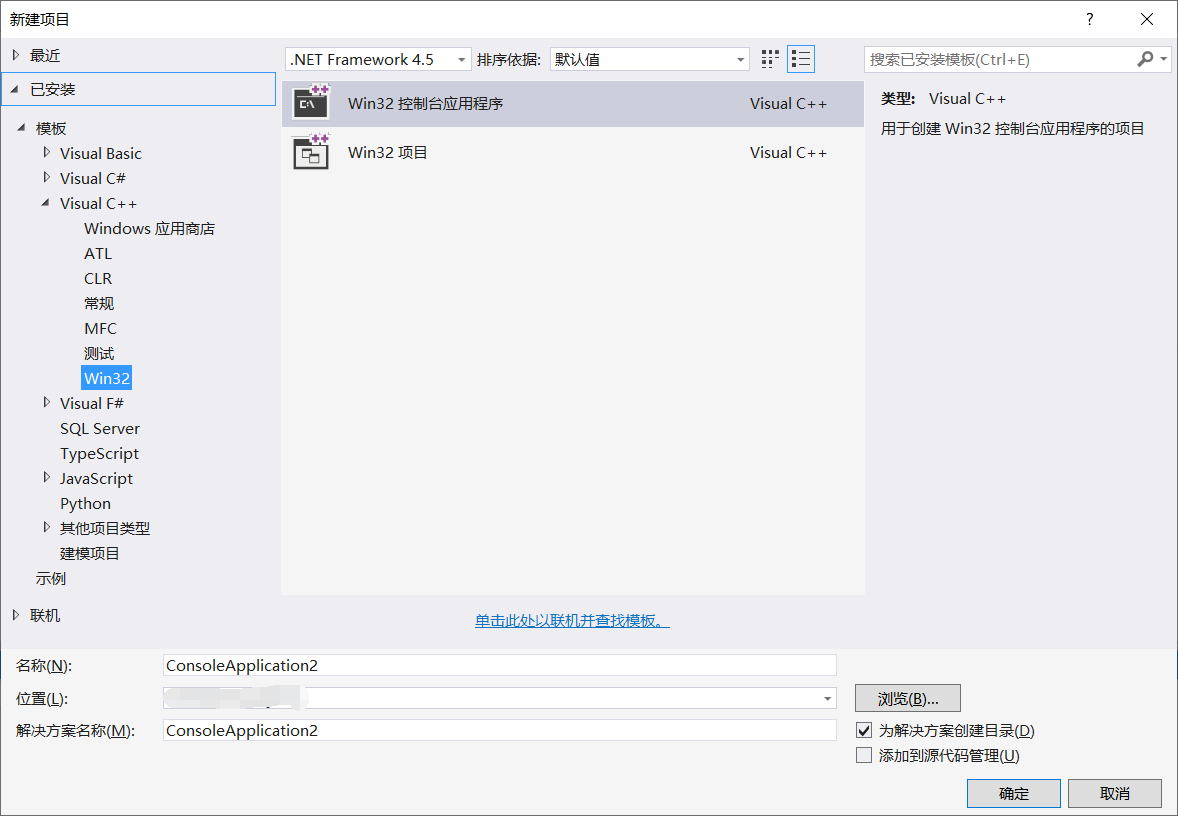This screenshot has height=816, width=1178.
Task: Click the 浏览(B)... button
Action: pos(908,699)
